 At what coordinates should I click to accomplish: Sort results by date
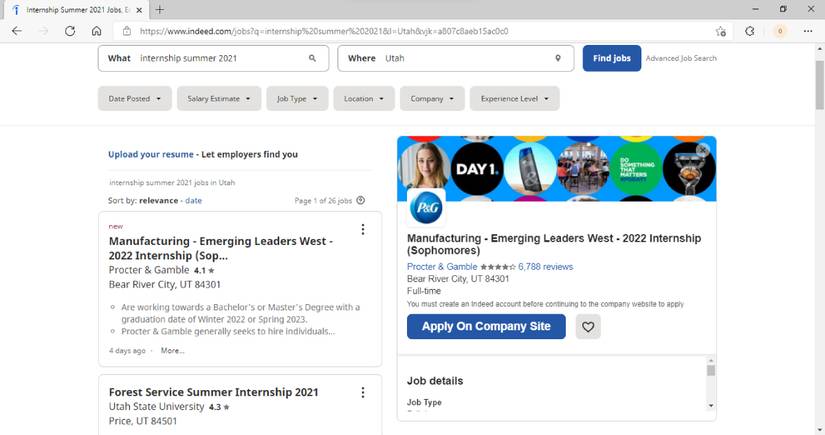(x=194, y=200)
